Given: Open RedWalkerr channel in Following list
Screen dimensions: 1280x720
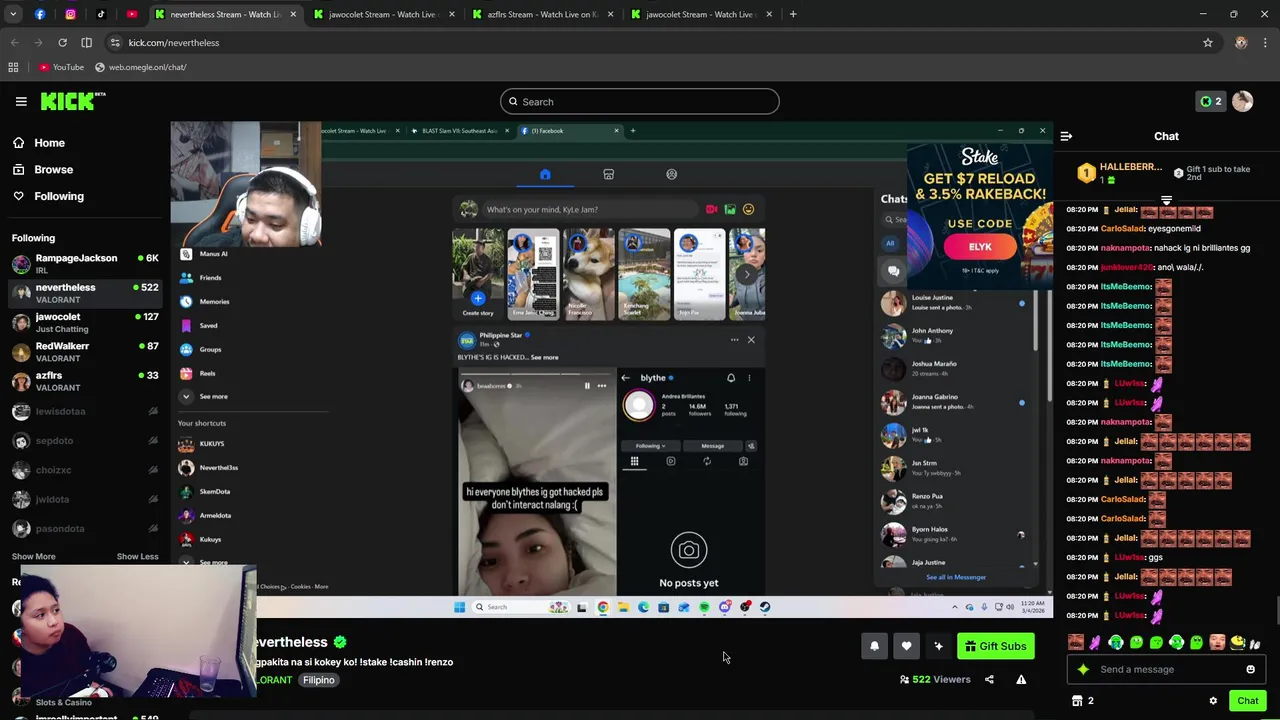Looking at the screenshot, I should tap(85, 351).
